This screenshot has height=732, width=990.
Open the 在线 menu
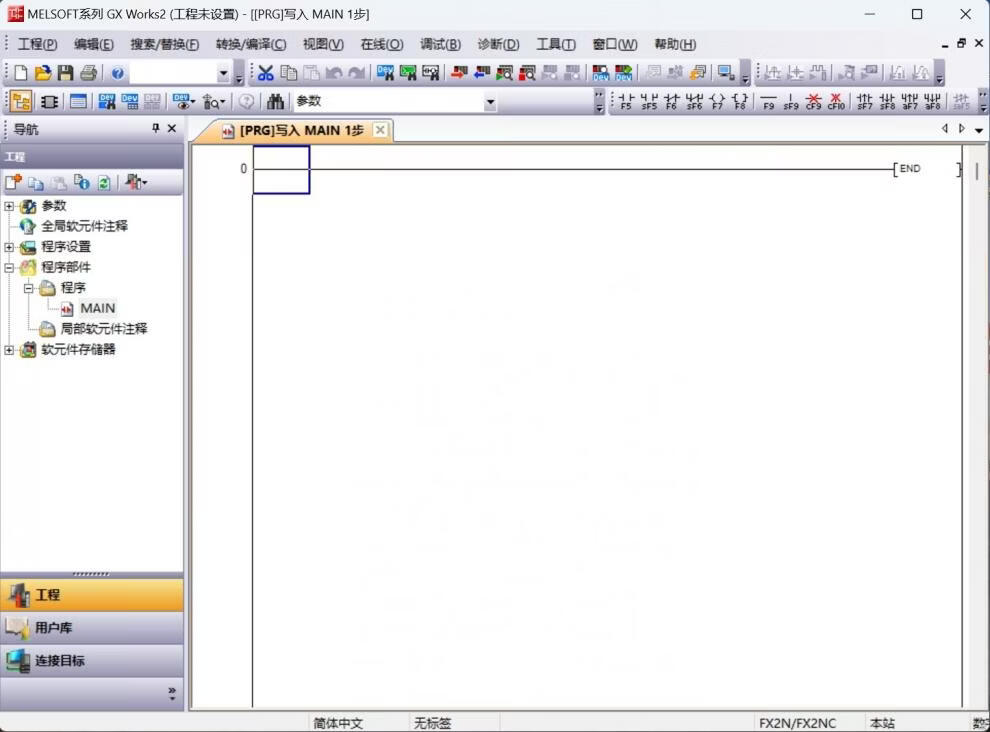[381, 44]
